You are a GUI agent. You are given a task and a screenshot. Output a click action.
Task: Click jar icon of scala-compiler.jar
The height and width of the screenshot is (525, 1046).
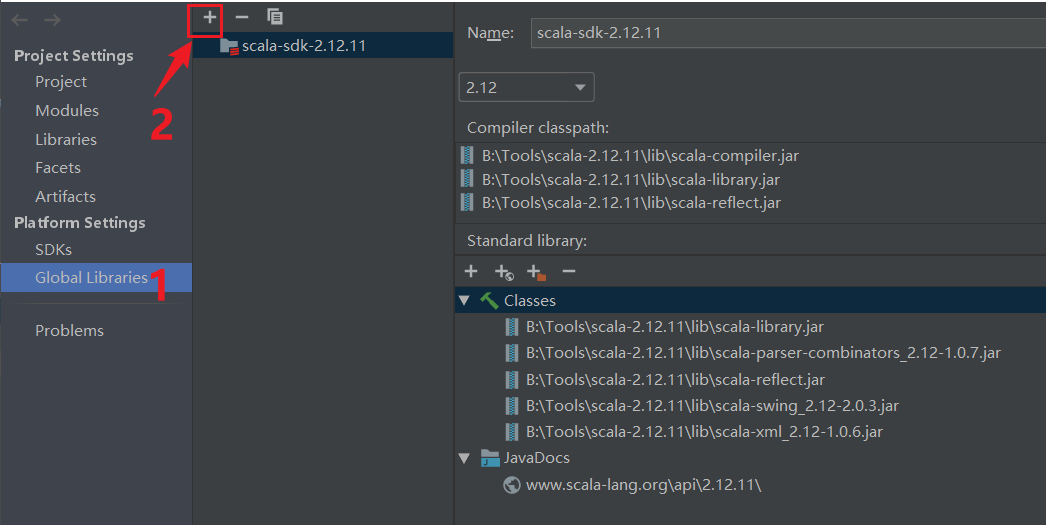pos(467,155)
